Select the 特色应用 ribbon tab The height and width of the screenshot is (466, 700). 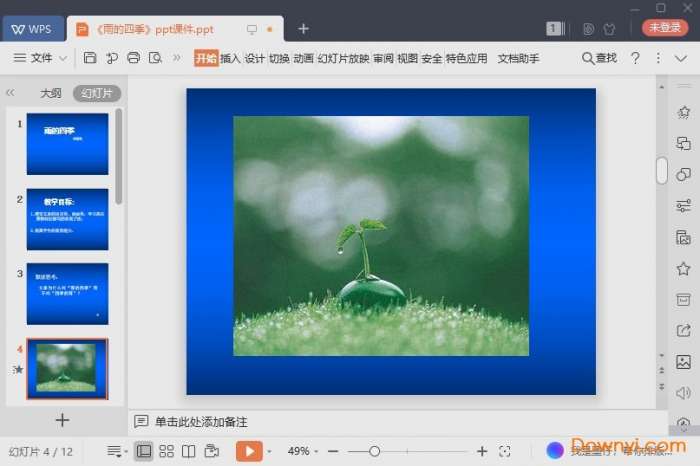[467, 58]
